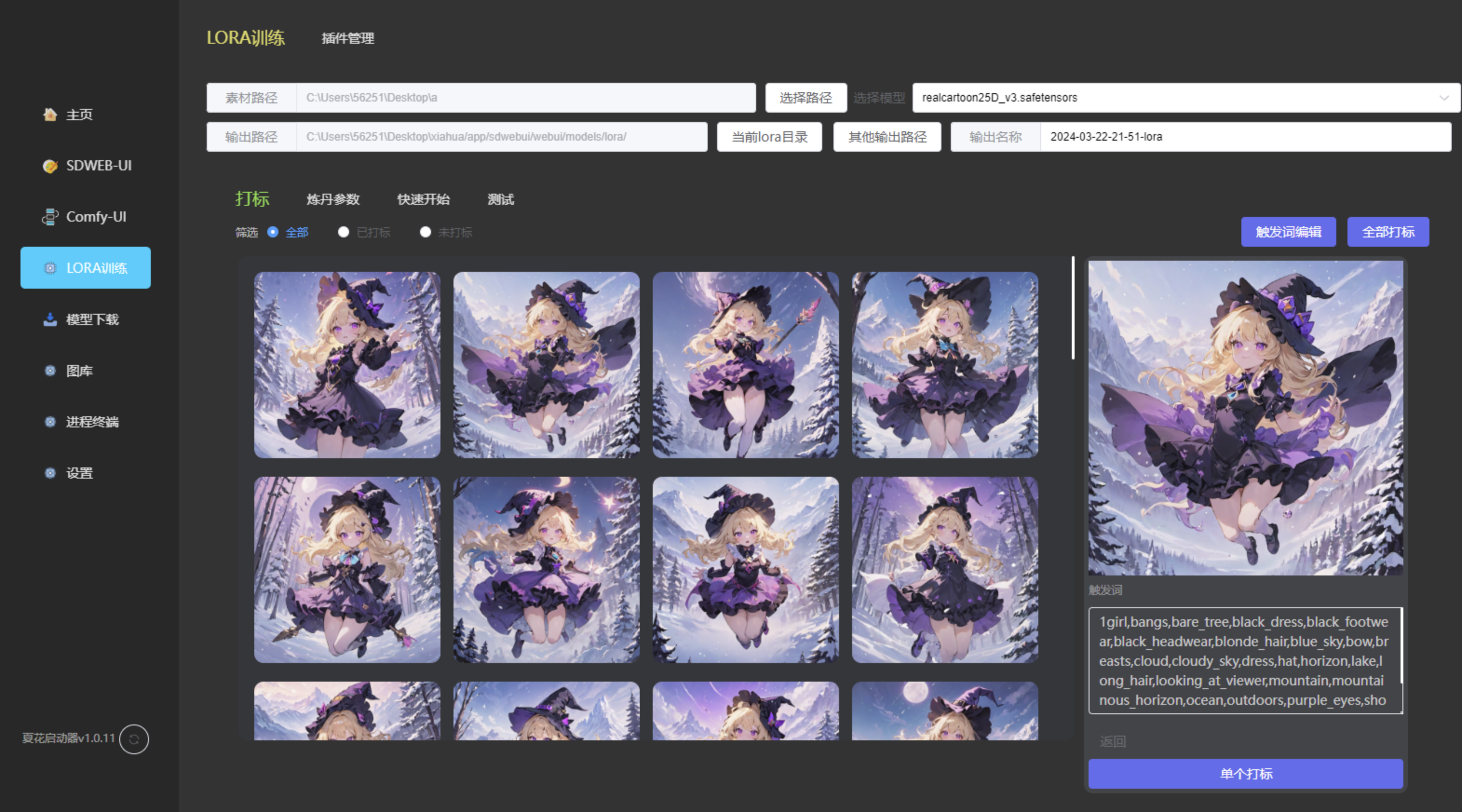Click the 设置 settings icon
Image resolution: width=1462 pixels, height=812 pixels.
[50, 473]
